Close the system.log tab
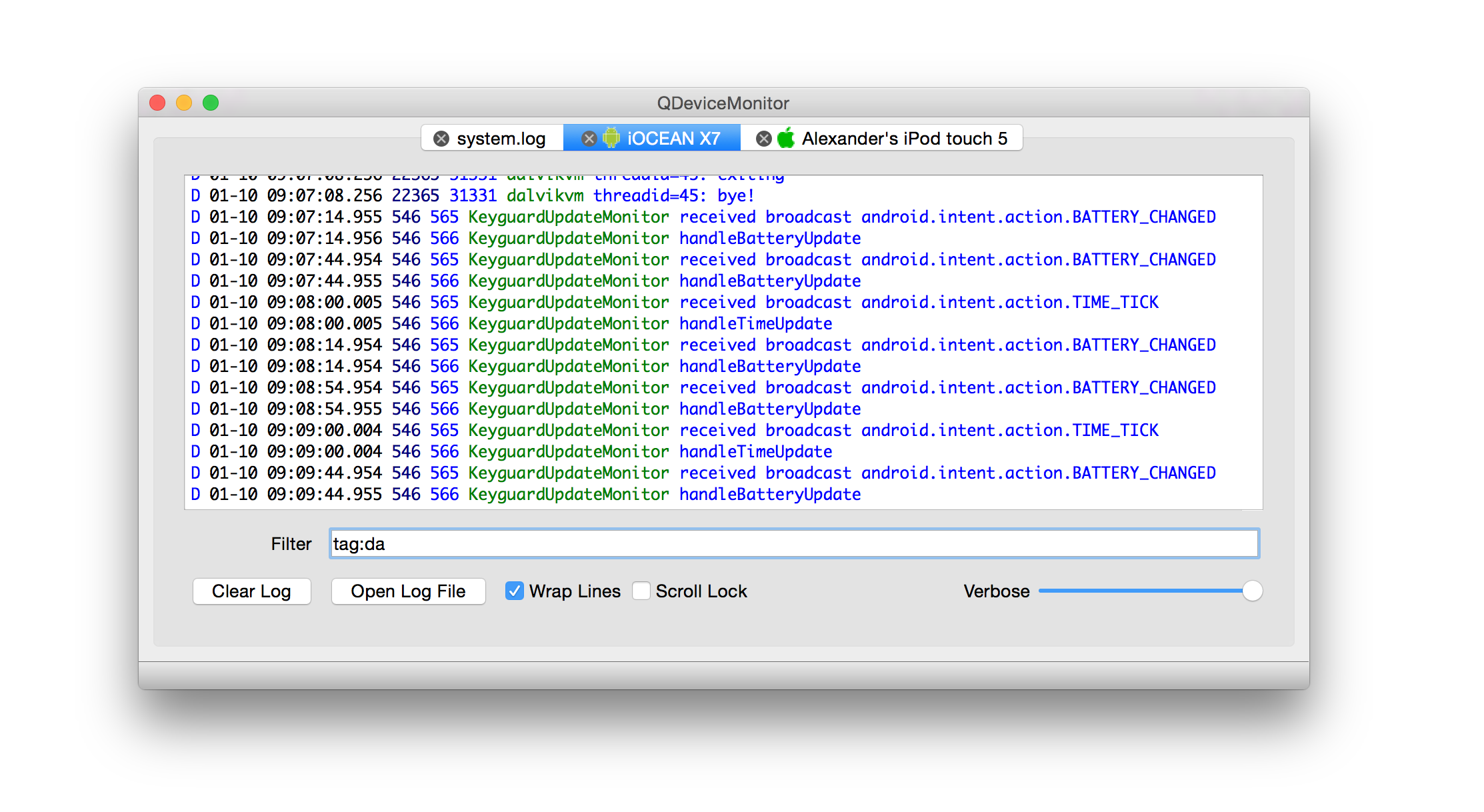The width and height of the screenshot is (1484, 812). pyautogui.click(x=441, y=139)
